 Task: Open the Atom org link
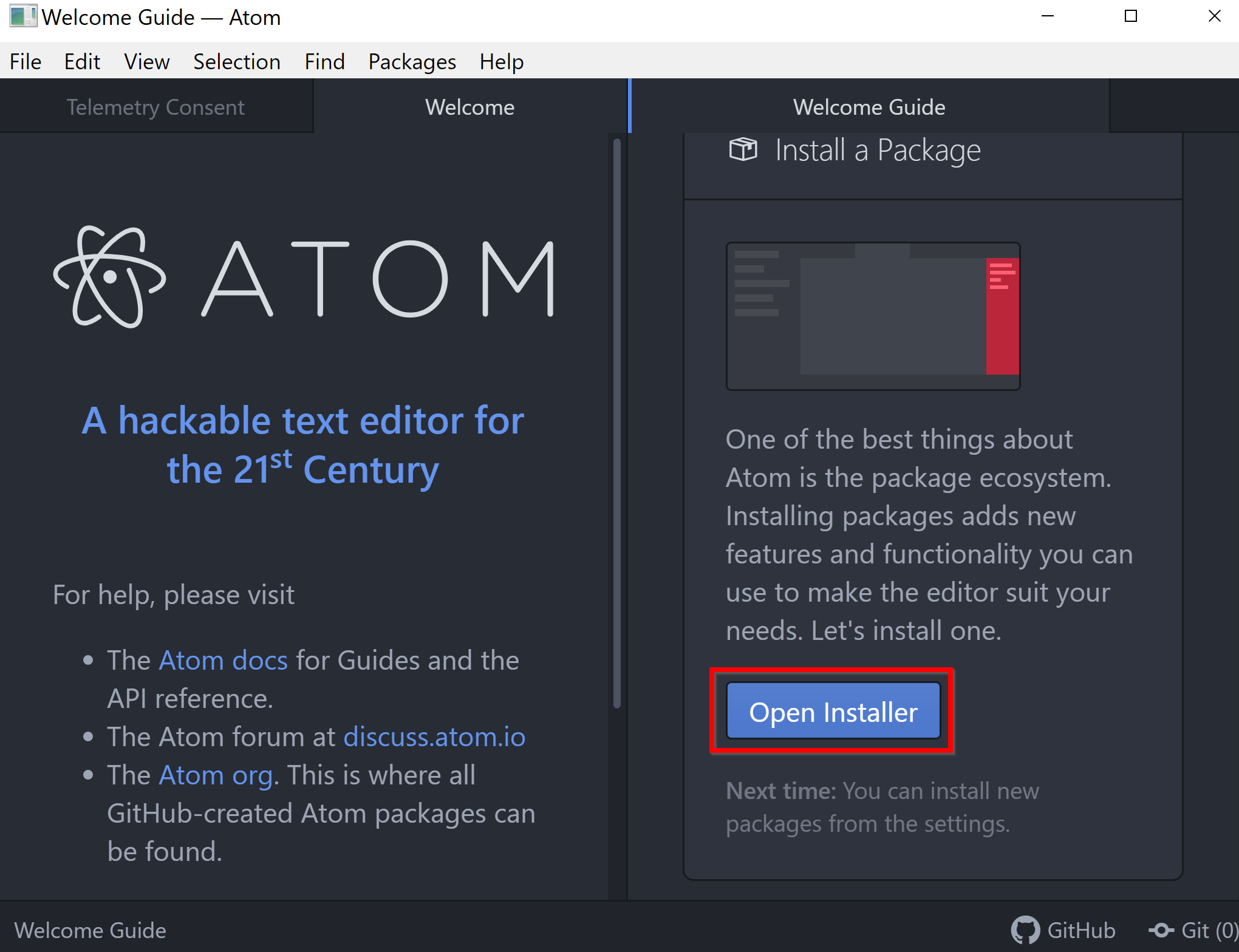(x=216, y=775)
